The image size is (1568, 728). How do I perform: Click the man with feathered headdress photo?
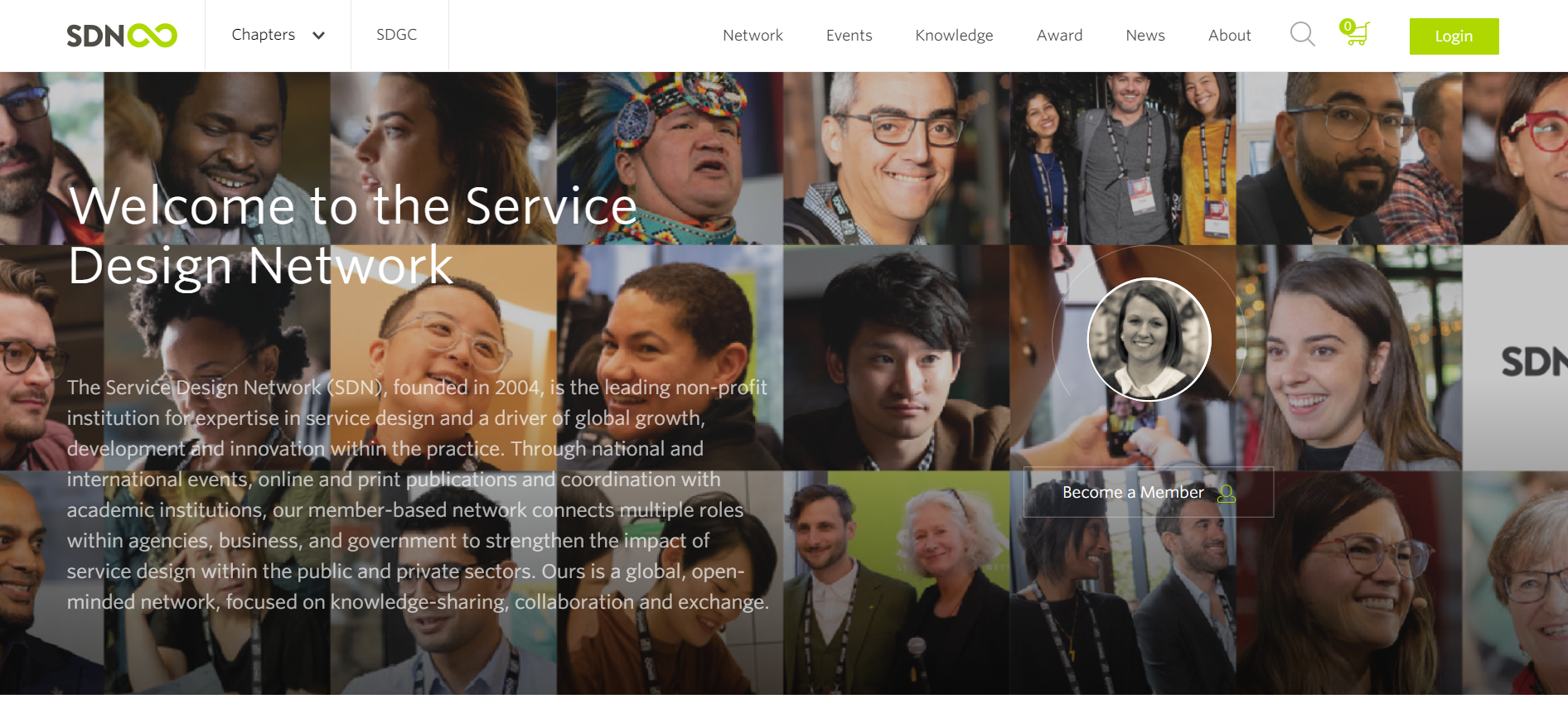click(x=670, y=158)
